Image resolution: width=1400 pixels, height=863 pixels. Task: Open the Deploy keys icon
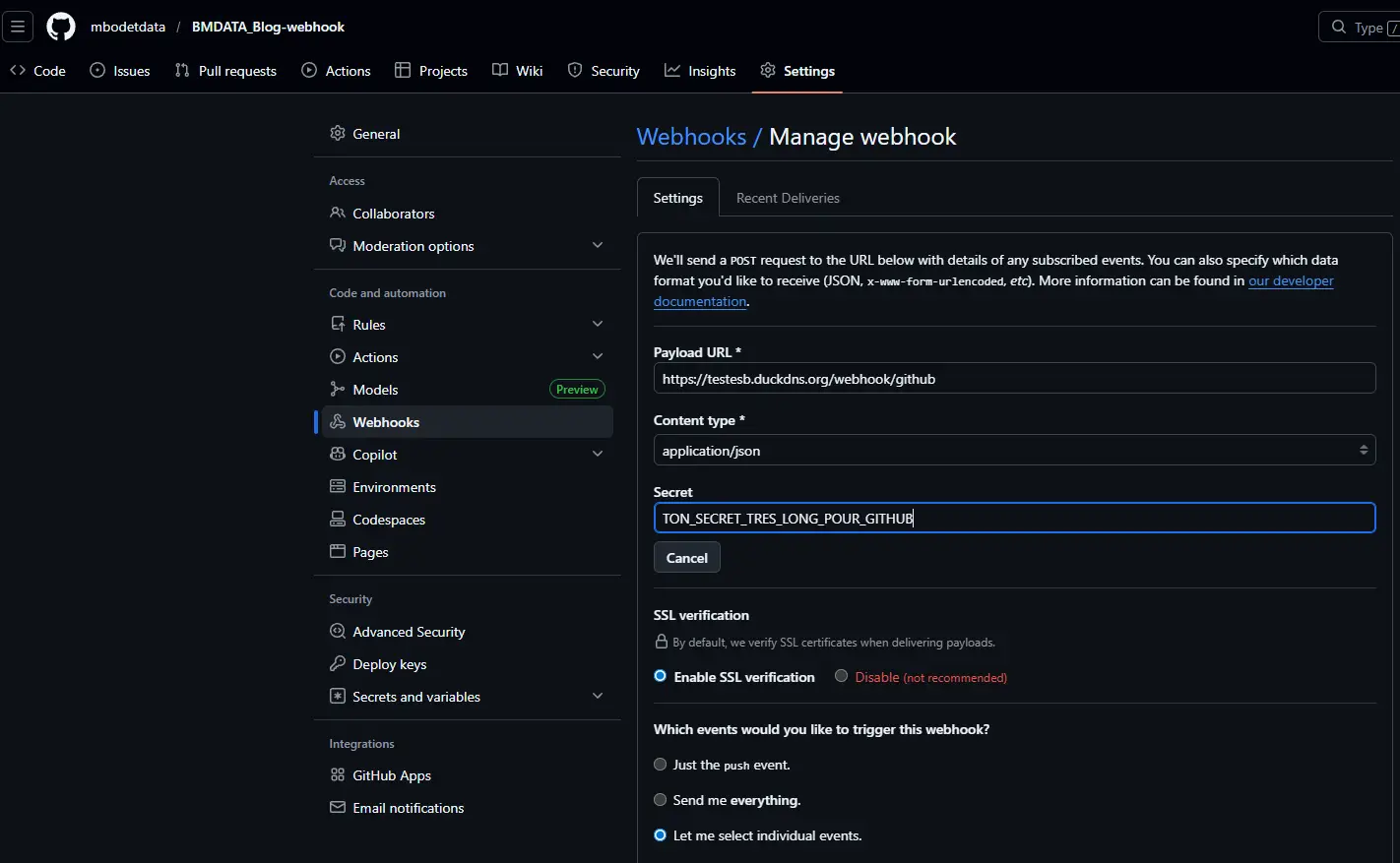tap(338, 663)
